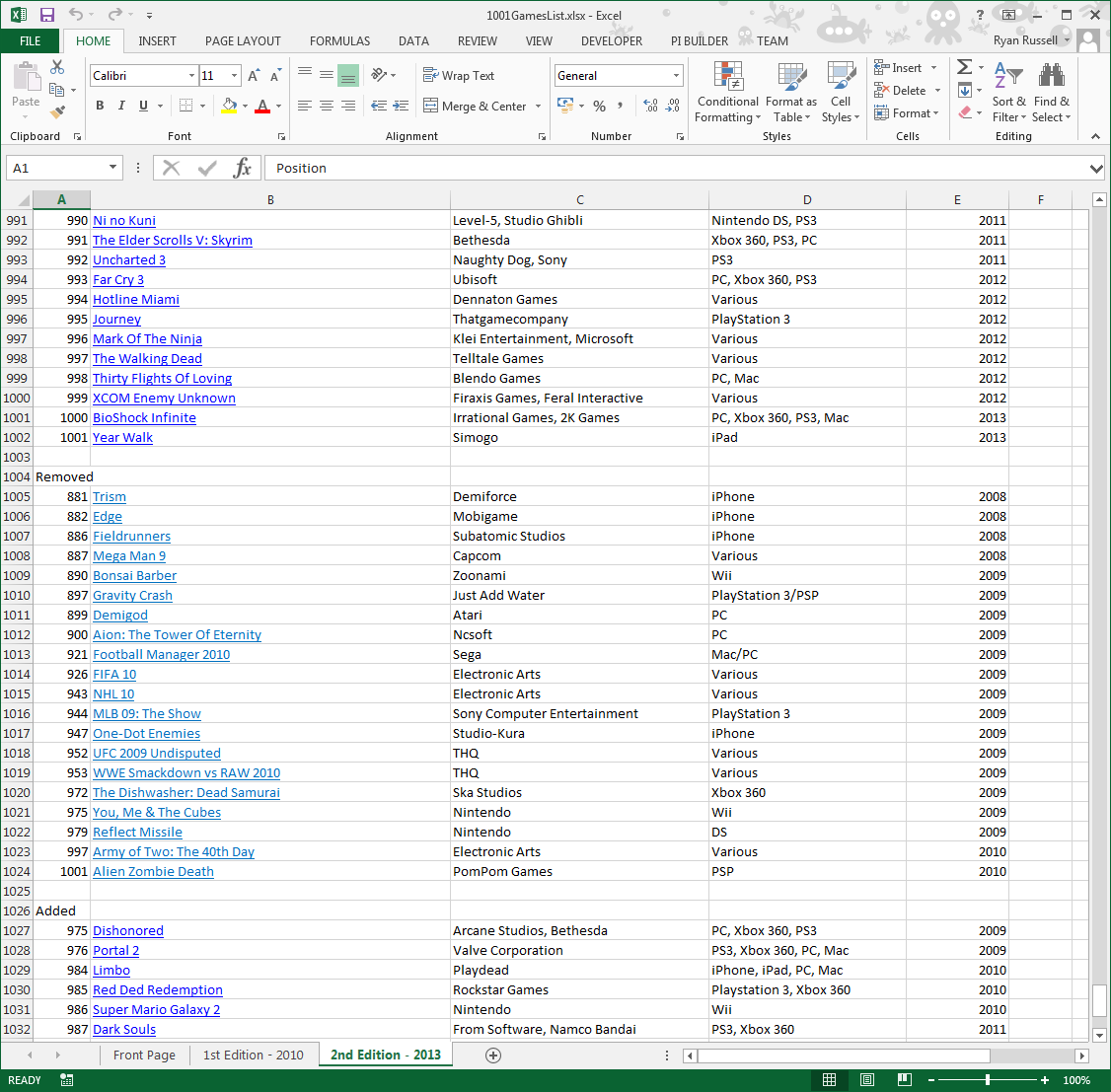Open Find & Select binoculars
Viewport: 1111px width, 1092px height.
pyautogui.click(x=1052, y=92)
